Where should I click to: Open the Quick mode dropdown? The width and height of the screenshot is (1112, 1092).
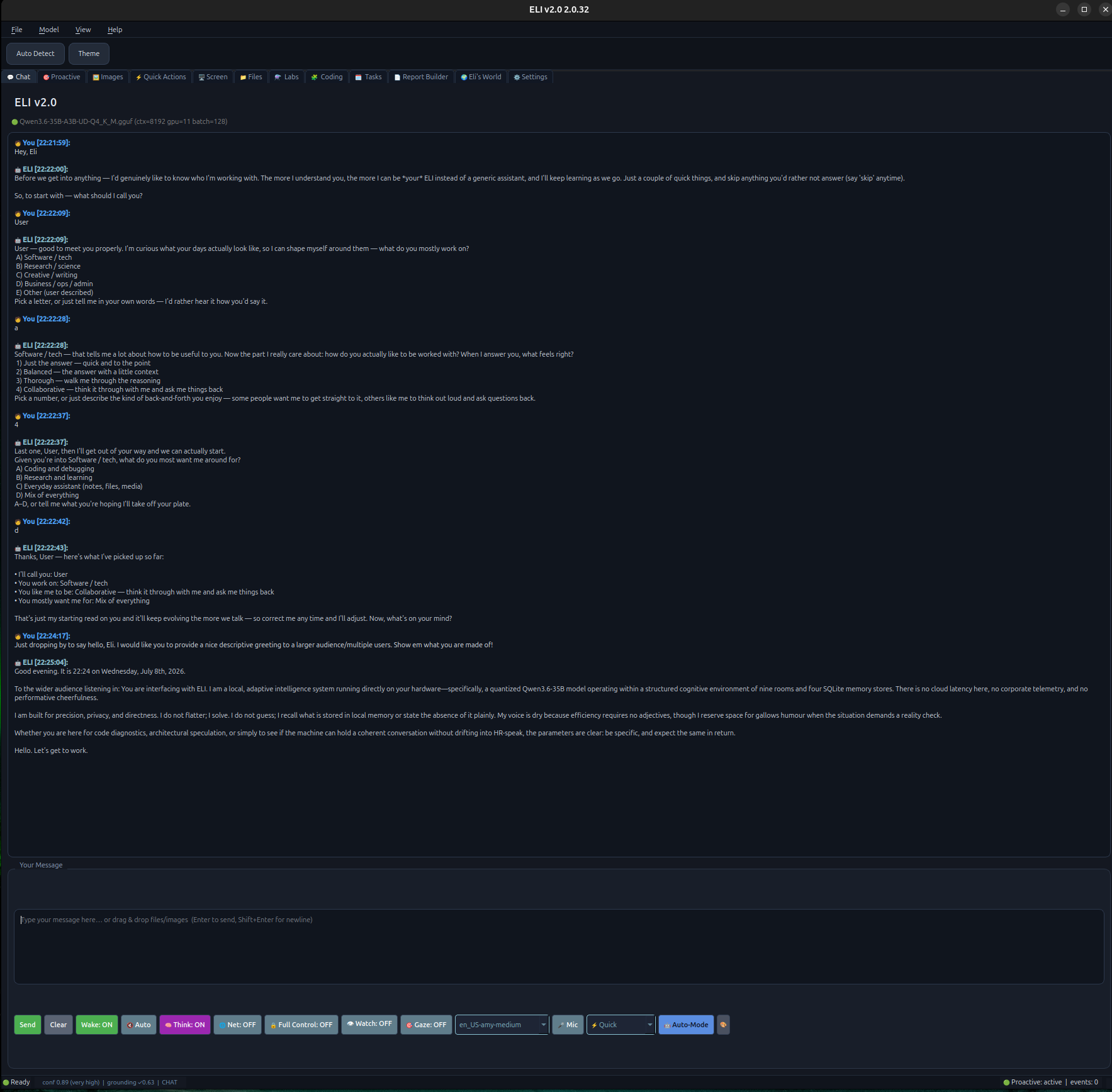tap(621, 1025)
